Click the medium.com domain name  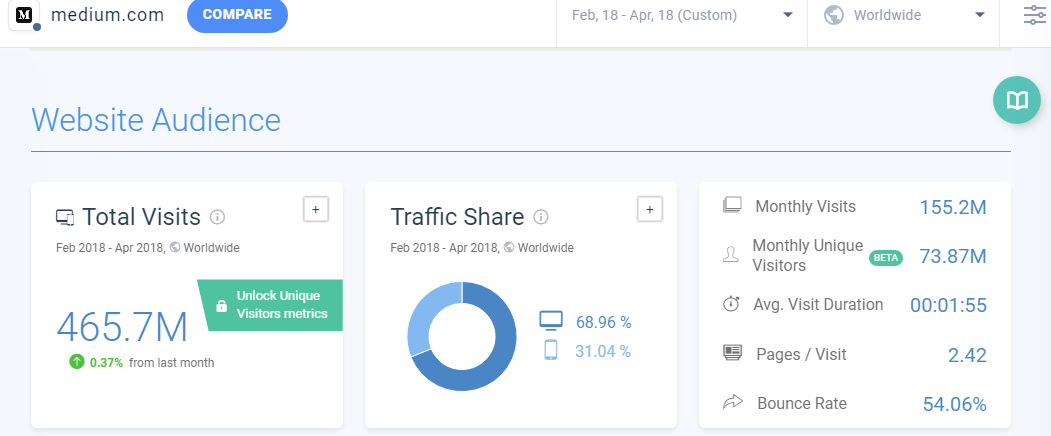pyautogui.click(x=107, y=15)
